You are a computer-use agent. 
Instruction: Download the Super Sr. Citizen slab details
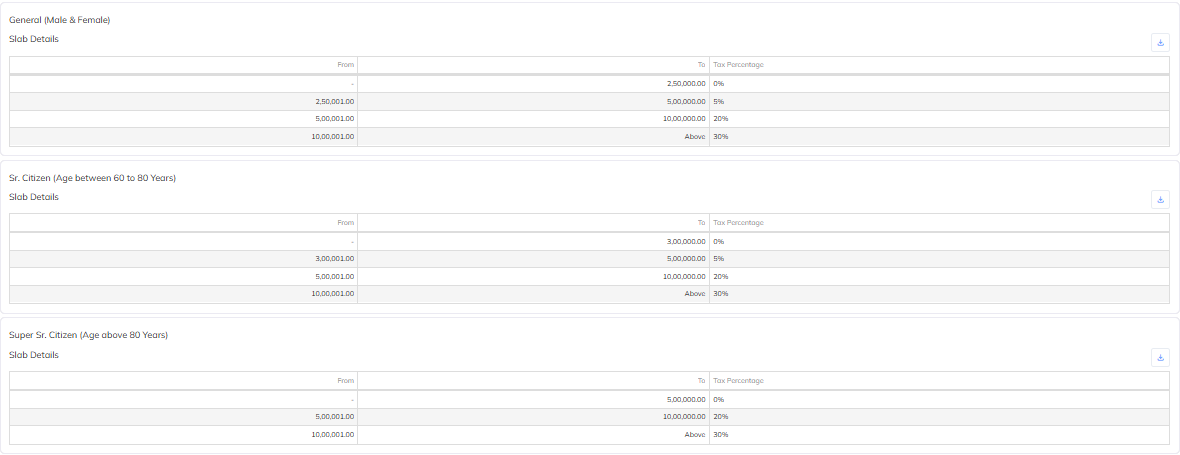point(1160,357)
